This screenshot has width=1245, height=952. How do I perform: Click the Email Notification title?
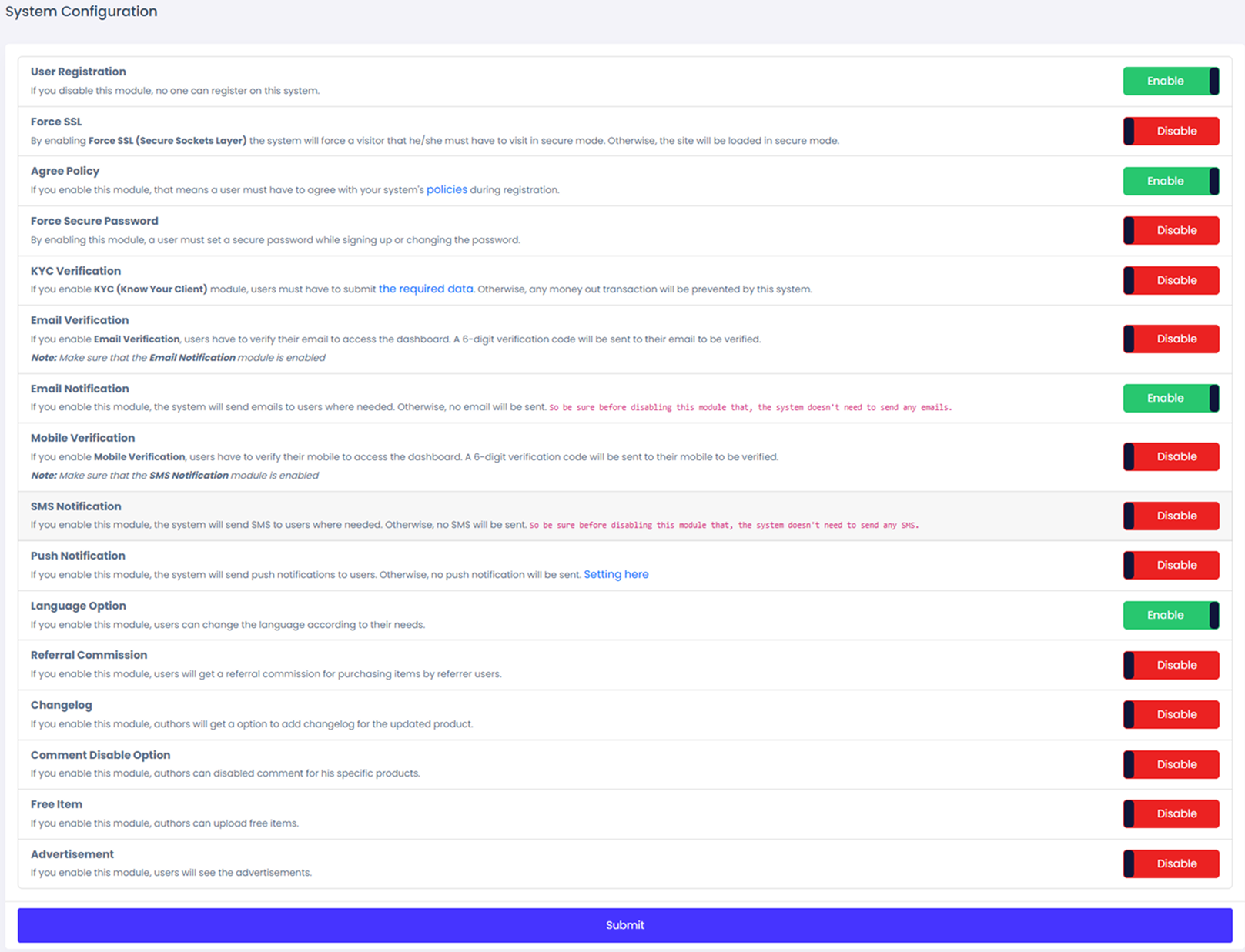tap(79, 389)
